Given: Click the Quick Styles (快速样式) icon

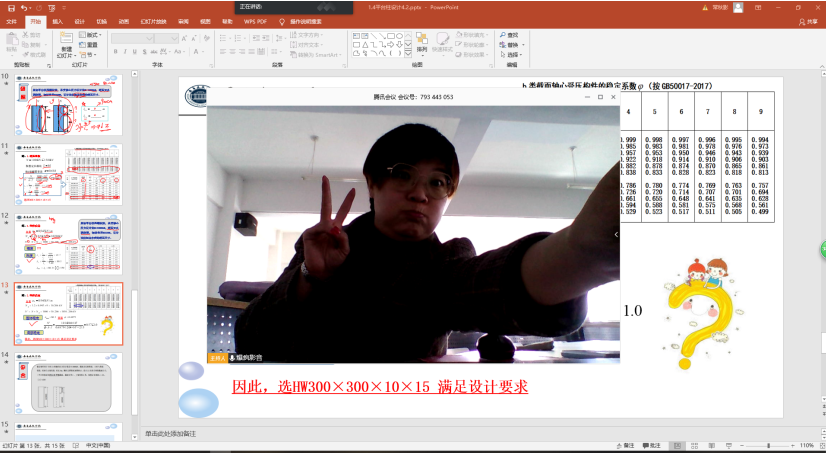Looking at the screenshot, I should [x=442, y=42].
